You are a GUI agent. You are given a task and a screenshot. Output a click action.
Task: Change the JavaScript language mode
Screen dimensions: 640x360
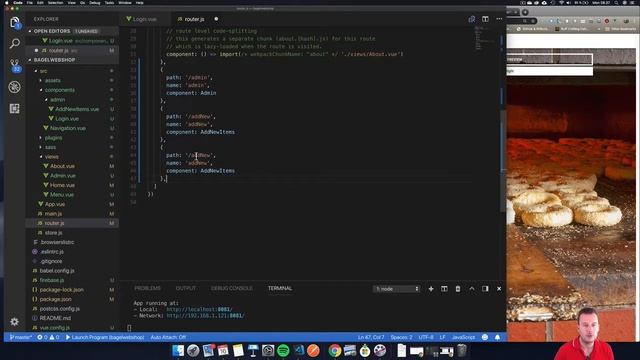463,337
